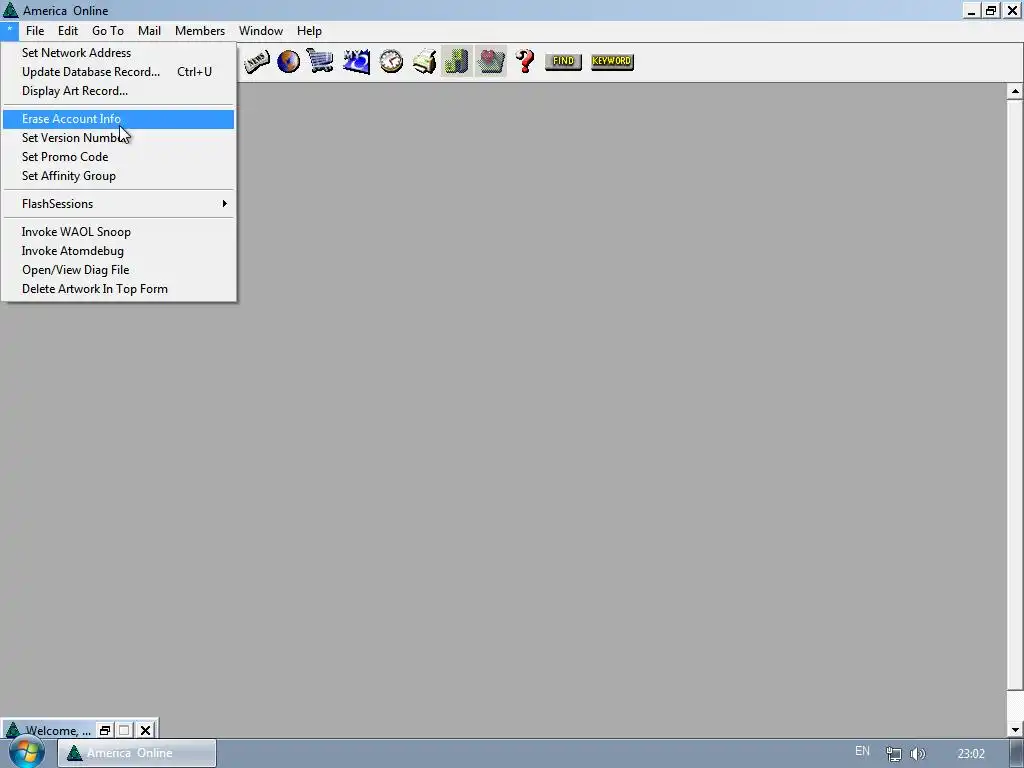Choose Invoke WAOL Snoop
The width and height of the screenshot is (1024, 768).
coord(118,232)
